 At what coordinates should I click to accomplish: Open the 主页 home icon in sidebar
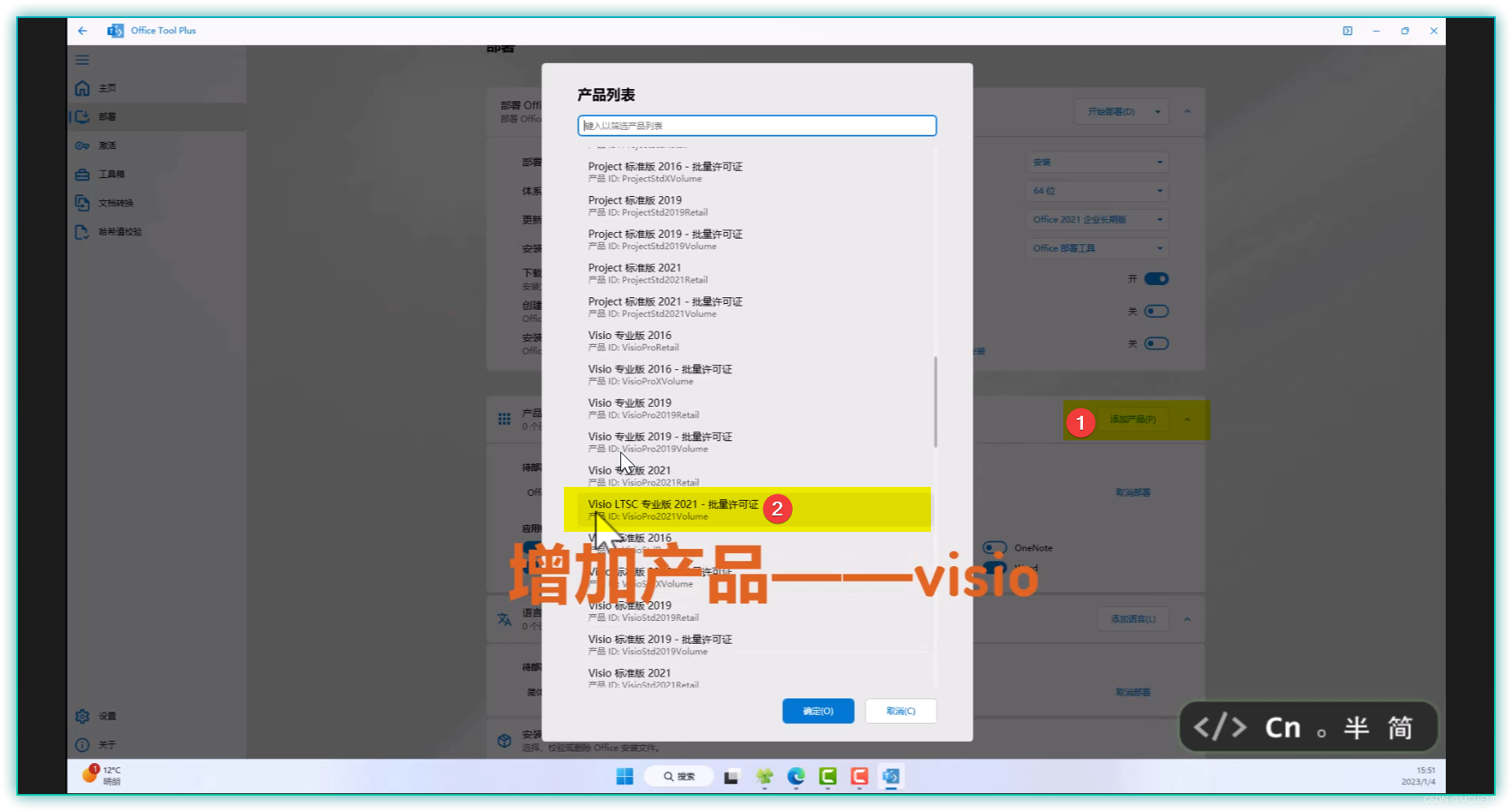(x=83, y=88)
